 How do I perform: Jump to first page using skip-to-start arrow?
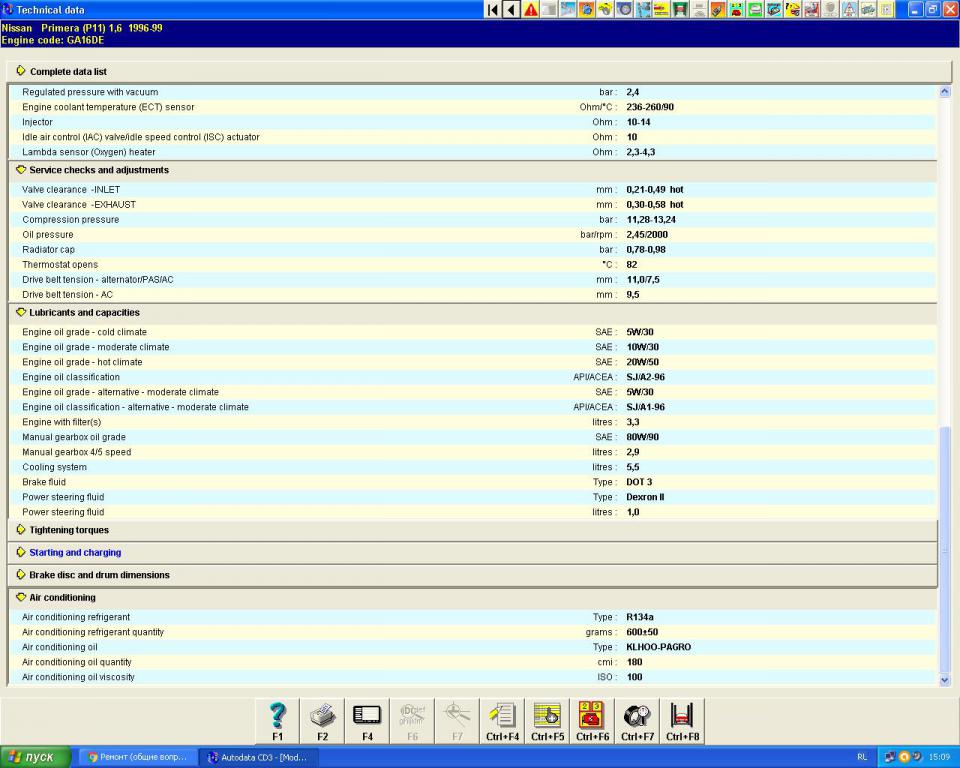pos(493,9)
